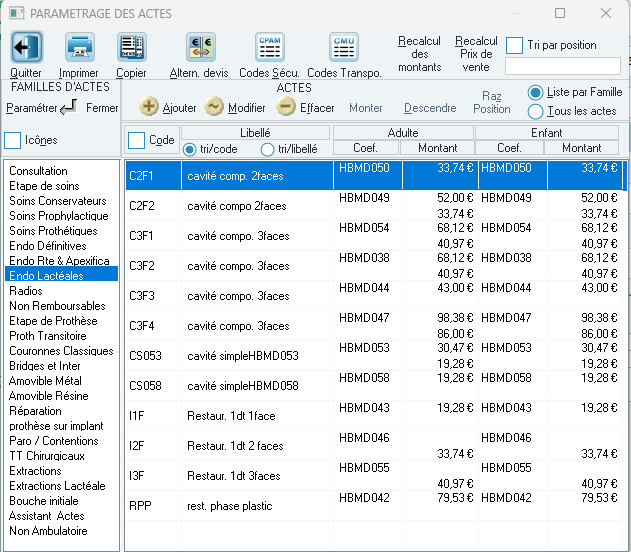Click the yellow plus Ajouter icon
631x552 pixels.
point(148,107)
